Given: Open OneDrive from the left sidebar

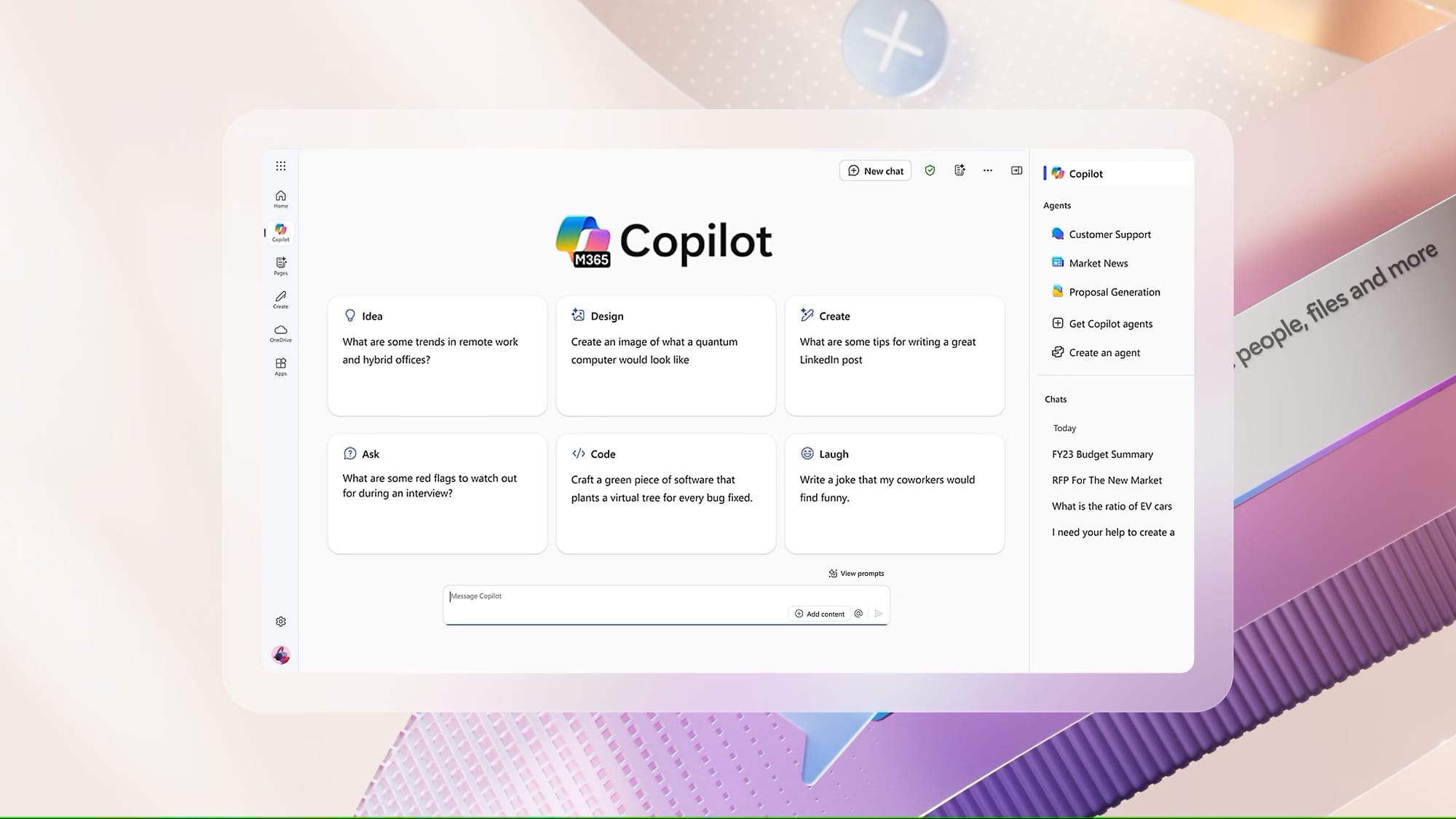Looking at the screenshot, I should click(280, 333).
